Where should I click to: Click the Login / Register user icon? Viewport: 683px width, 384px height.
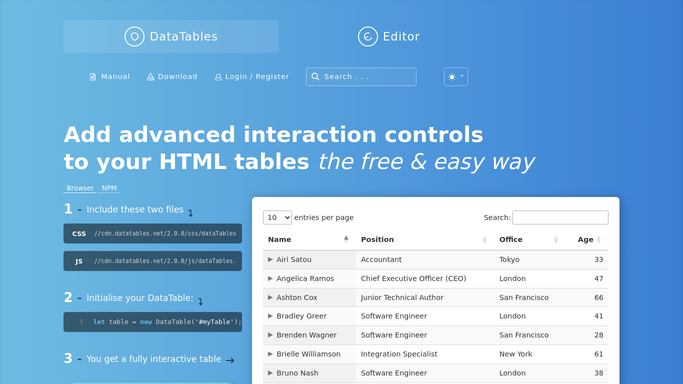[218, 77]
